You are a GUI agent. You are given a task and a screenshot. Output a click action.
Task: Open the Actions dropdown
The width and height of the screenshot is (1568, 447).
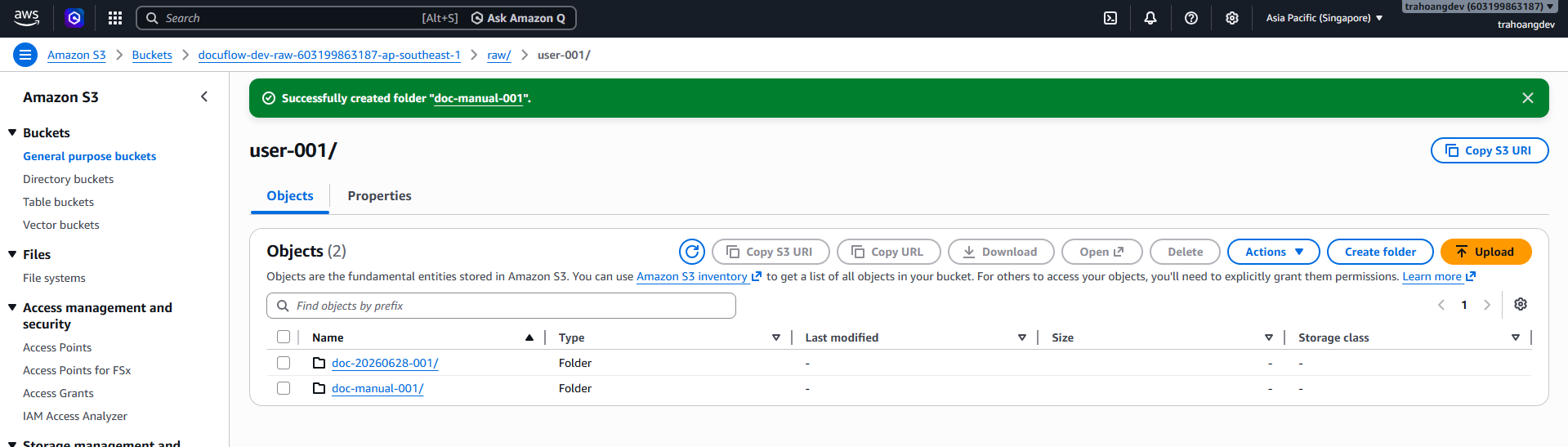1273,252
